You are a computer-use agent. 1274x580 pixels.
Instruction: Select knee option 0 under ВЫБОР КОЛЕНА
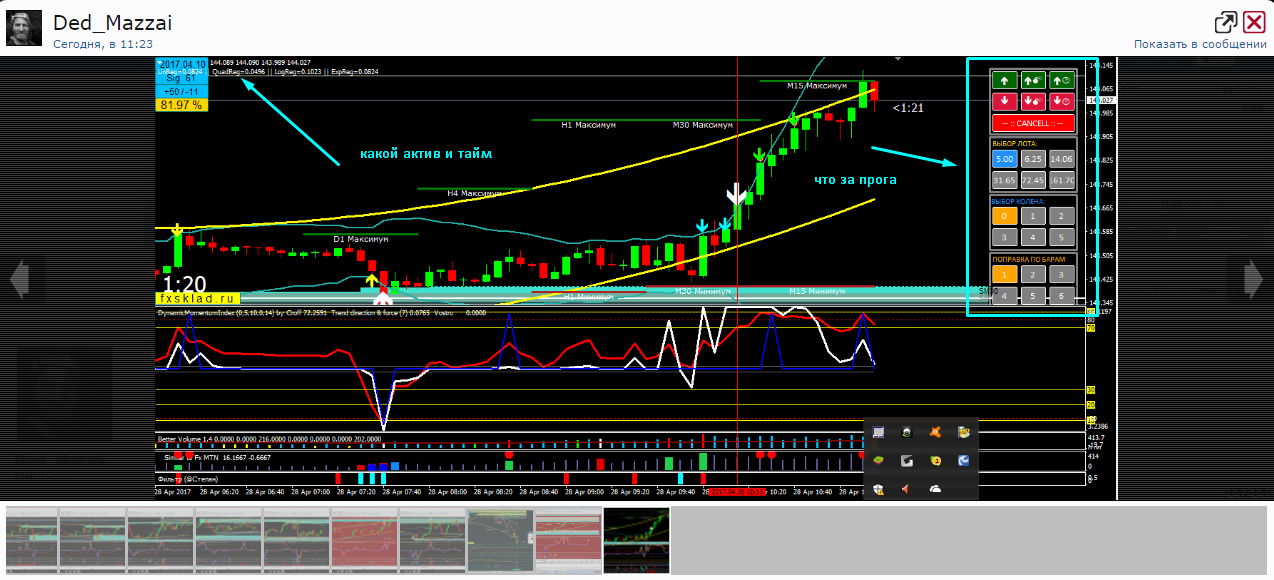coord(1005,216)
